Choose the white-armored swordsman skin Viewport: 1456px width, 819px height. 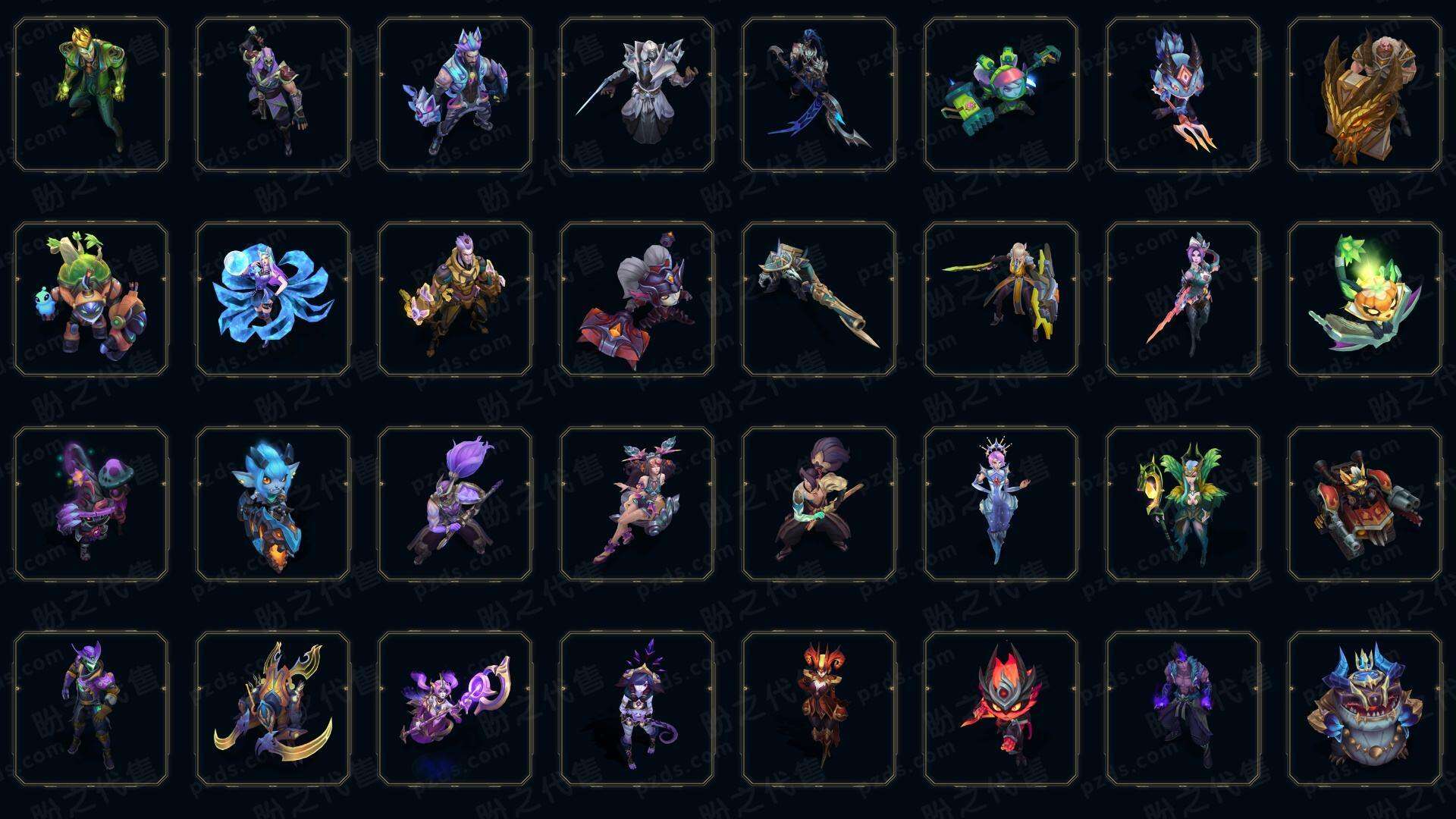(x=637, y=95)
